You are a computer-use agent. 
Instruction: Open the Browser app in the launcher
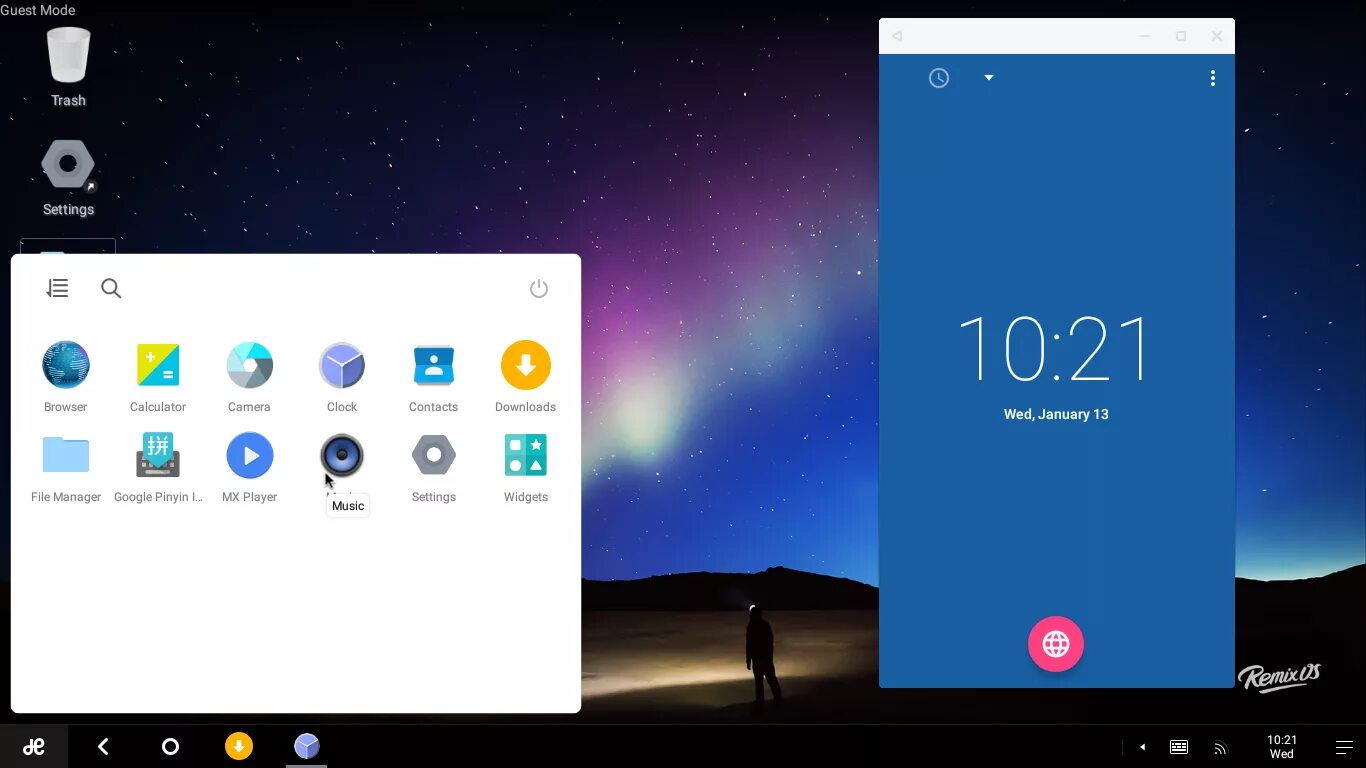[x=66, y=366]
